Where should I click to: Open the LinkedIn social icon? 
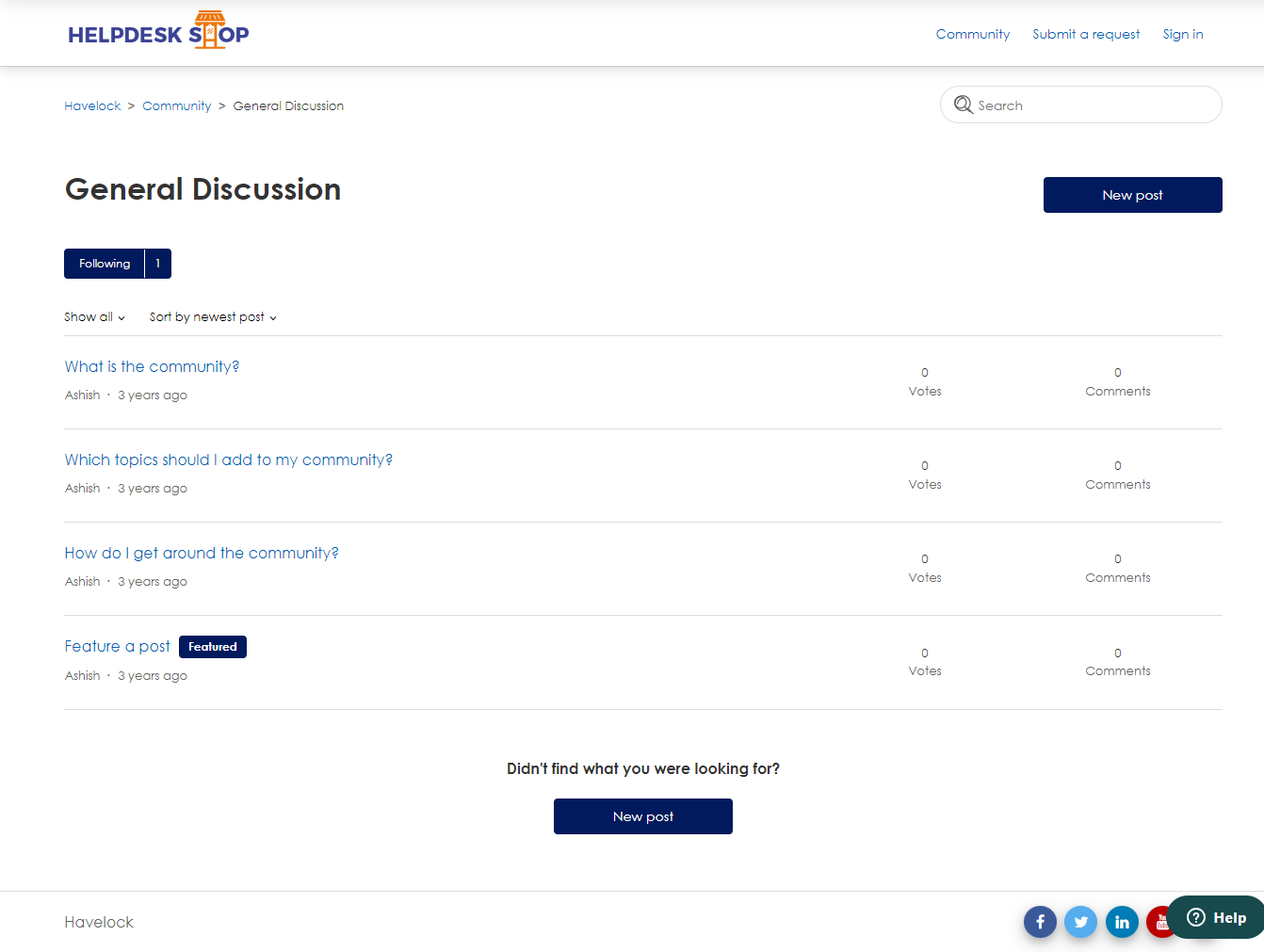coord(1122,922)
